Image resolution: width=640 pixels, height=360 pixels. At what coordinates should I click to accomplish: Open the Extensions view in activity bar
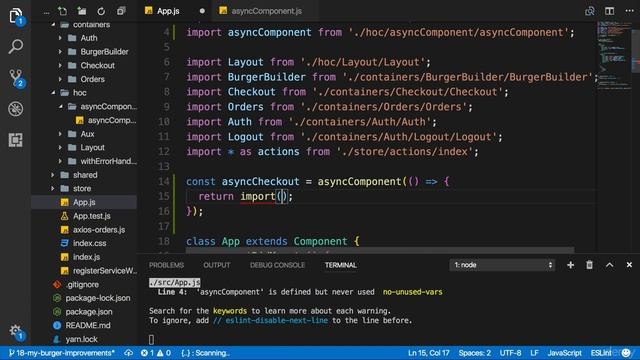pyautogui.click(x=16, y=140)
